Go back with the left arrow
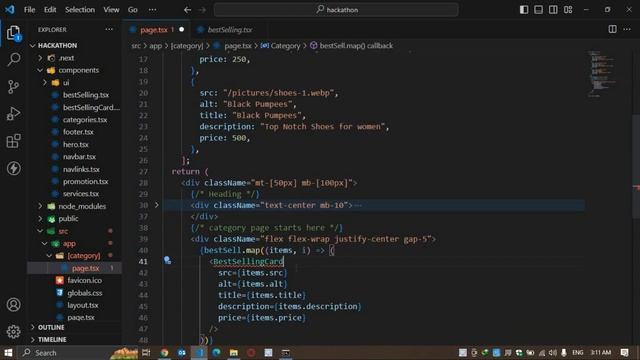 187,10
